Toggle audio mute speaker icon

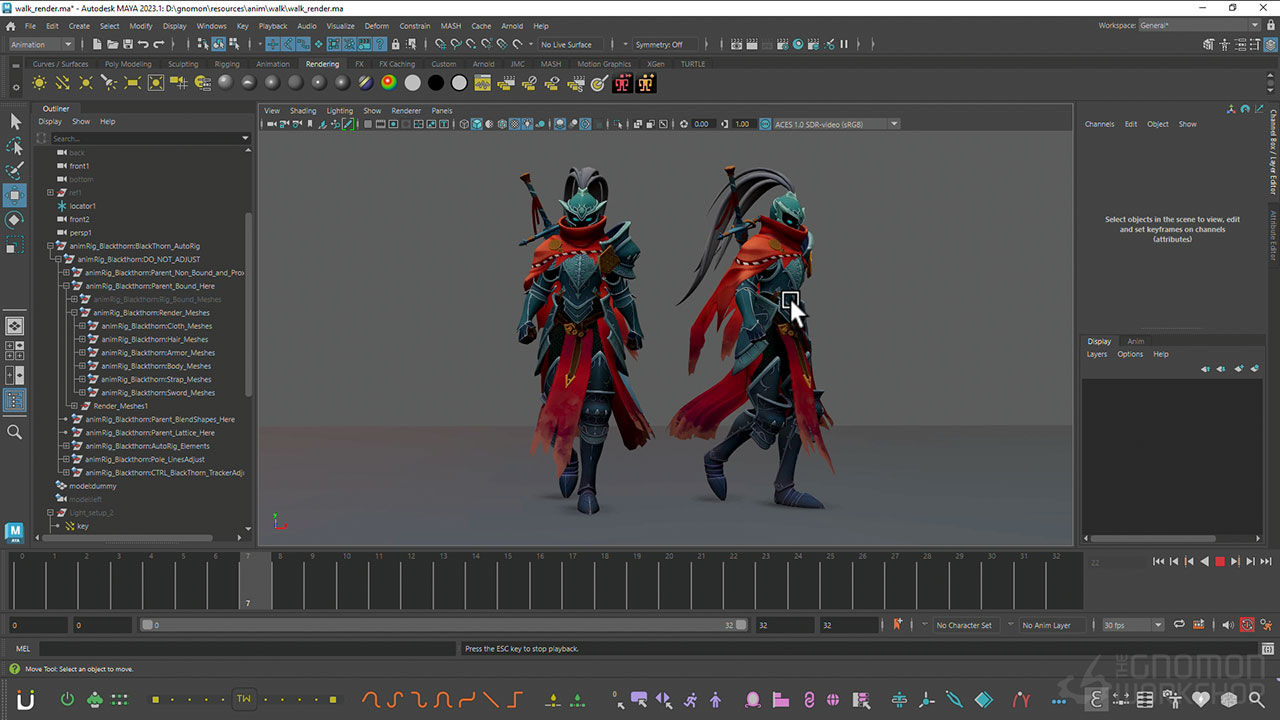[1229, 625]
